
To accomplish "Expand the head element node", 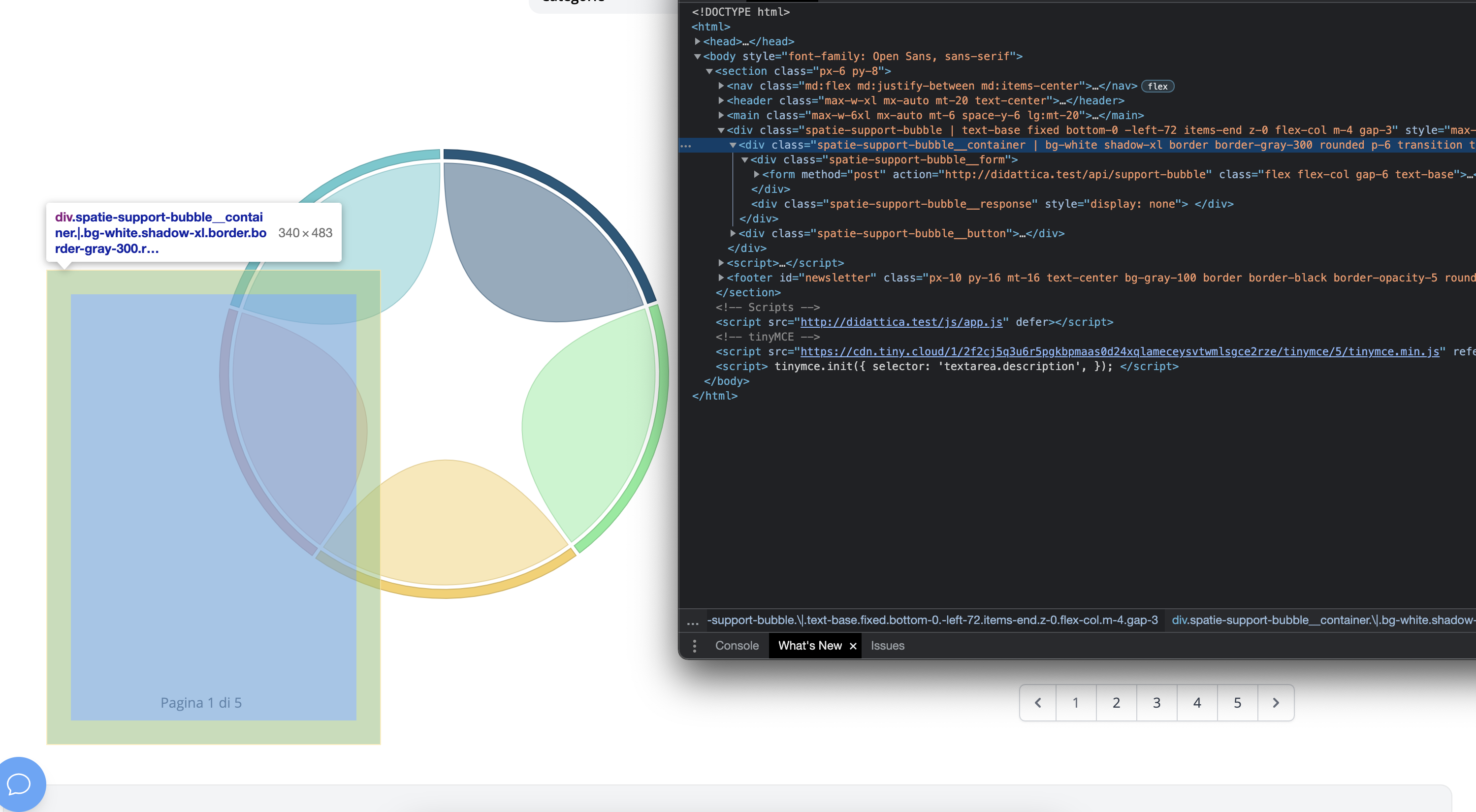I will 697,41.
